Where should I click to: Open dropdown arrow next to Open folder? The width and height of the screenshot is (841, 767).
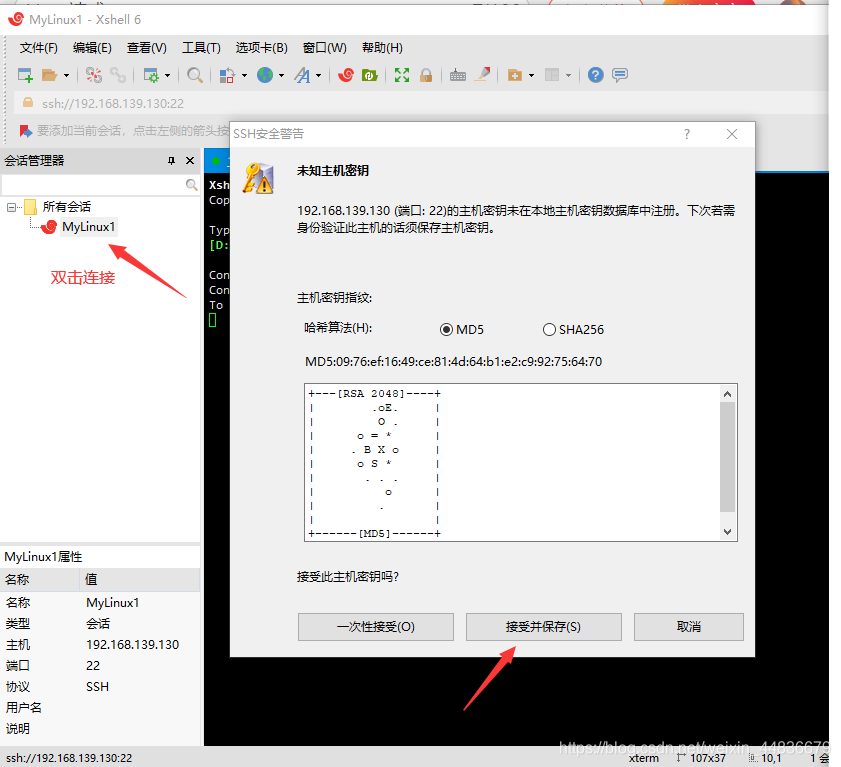[x=67, y=76]
